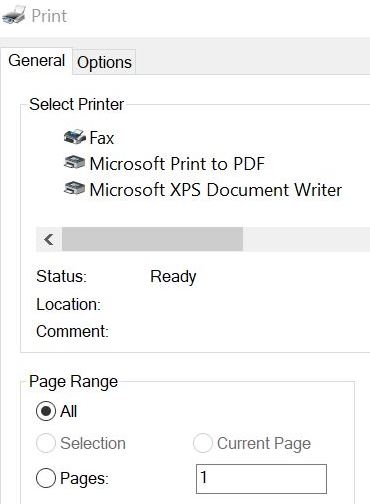Screen dimensions: 370x504
Task: Click the printer icon in the title bar
Action: click(14, 15)
